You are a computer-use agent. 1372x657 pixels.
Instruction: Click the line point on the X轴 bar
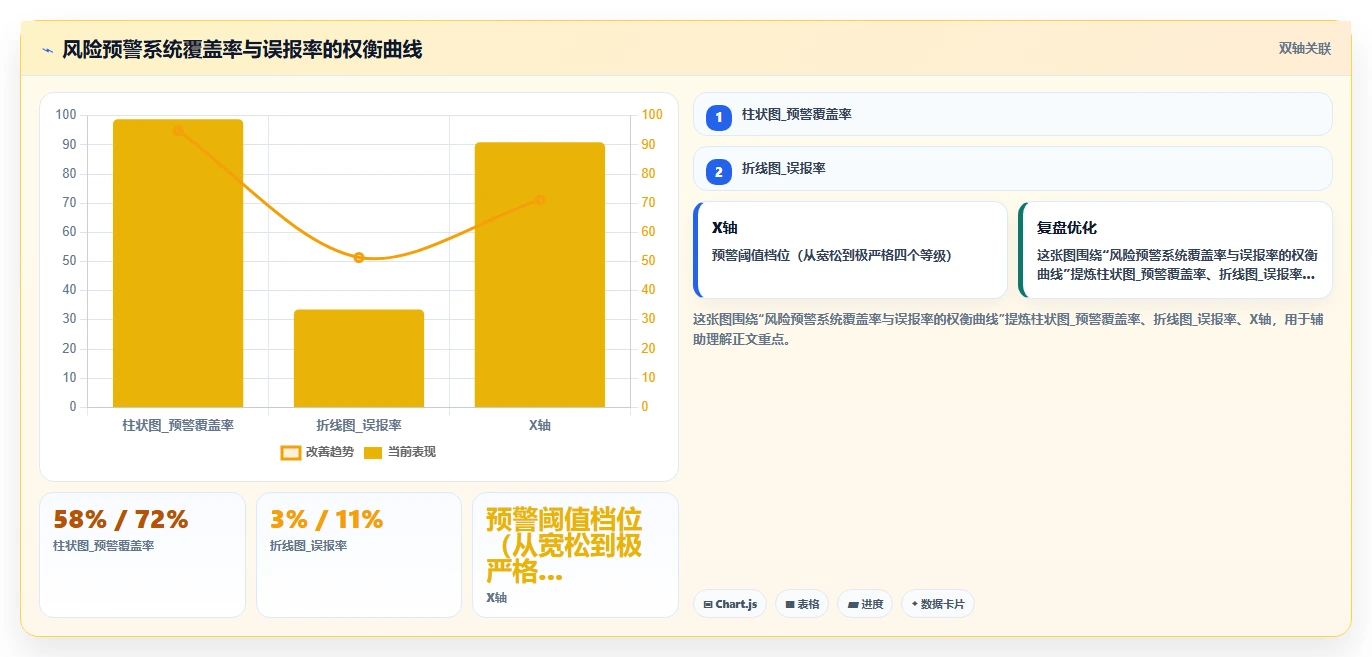540,199
